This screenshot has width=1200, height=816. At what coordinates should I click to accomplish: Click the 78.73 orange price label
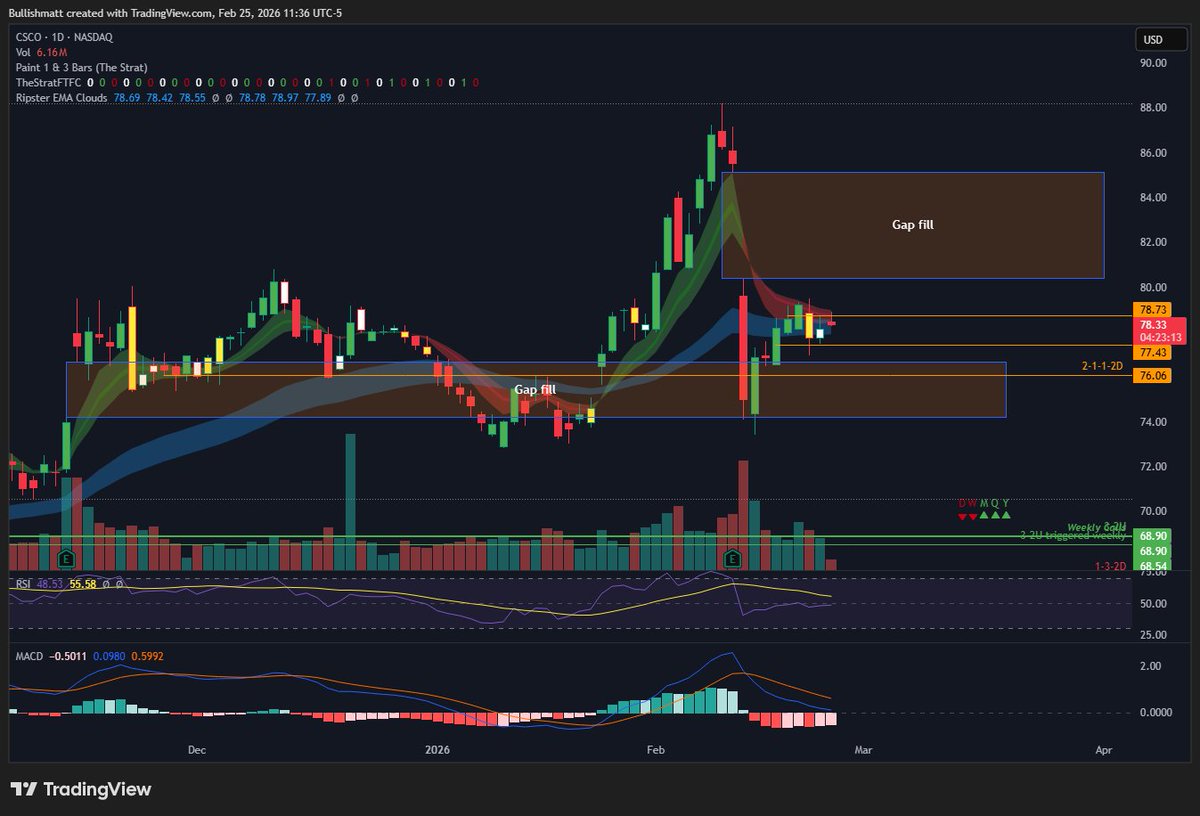point(1151,311)
